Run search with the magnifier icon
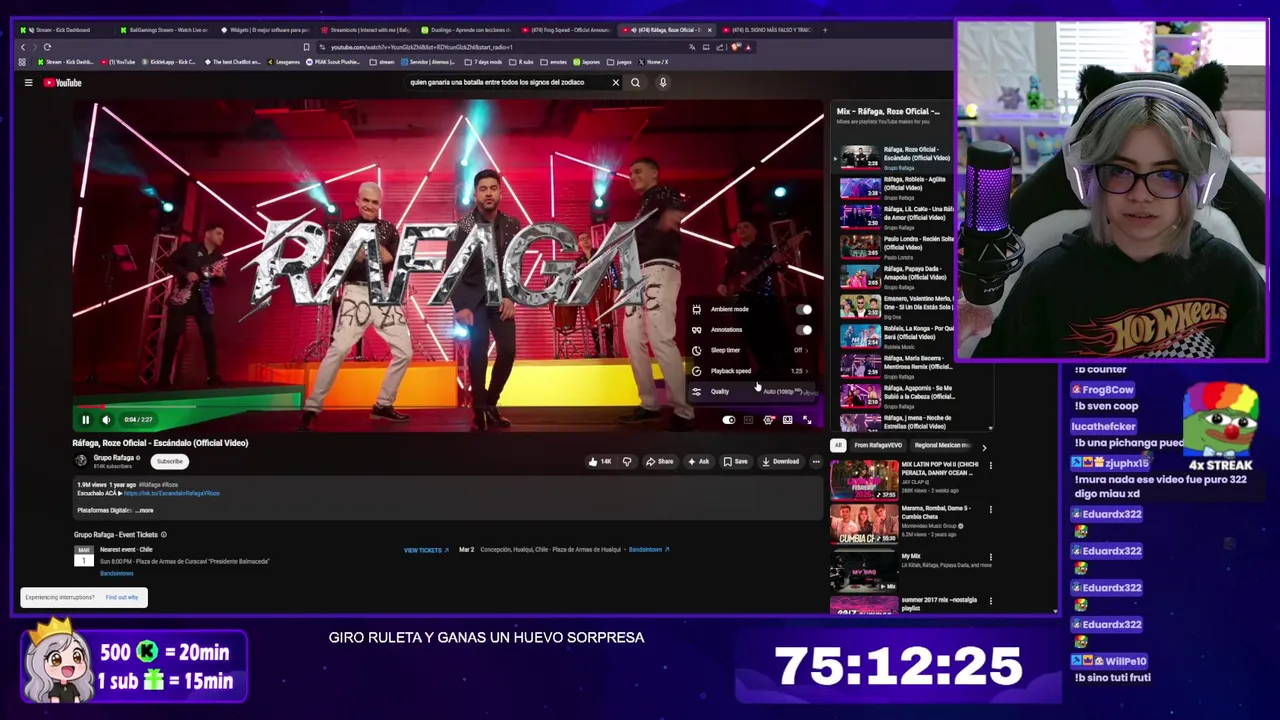The width and height of the screenshot is (1280, 720). (x=635, y=83)
